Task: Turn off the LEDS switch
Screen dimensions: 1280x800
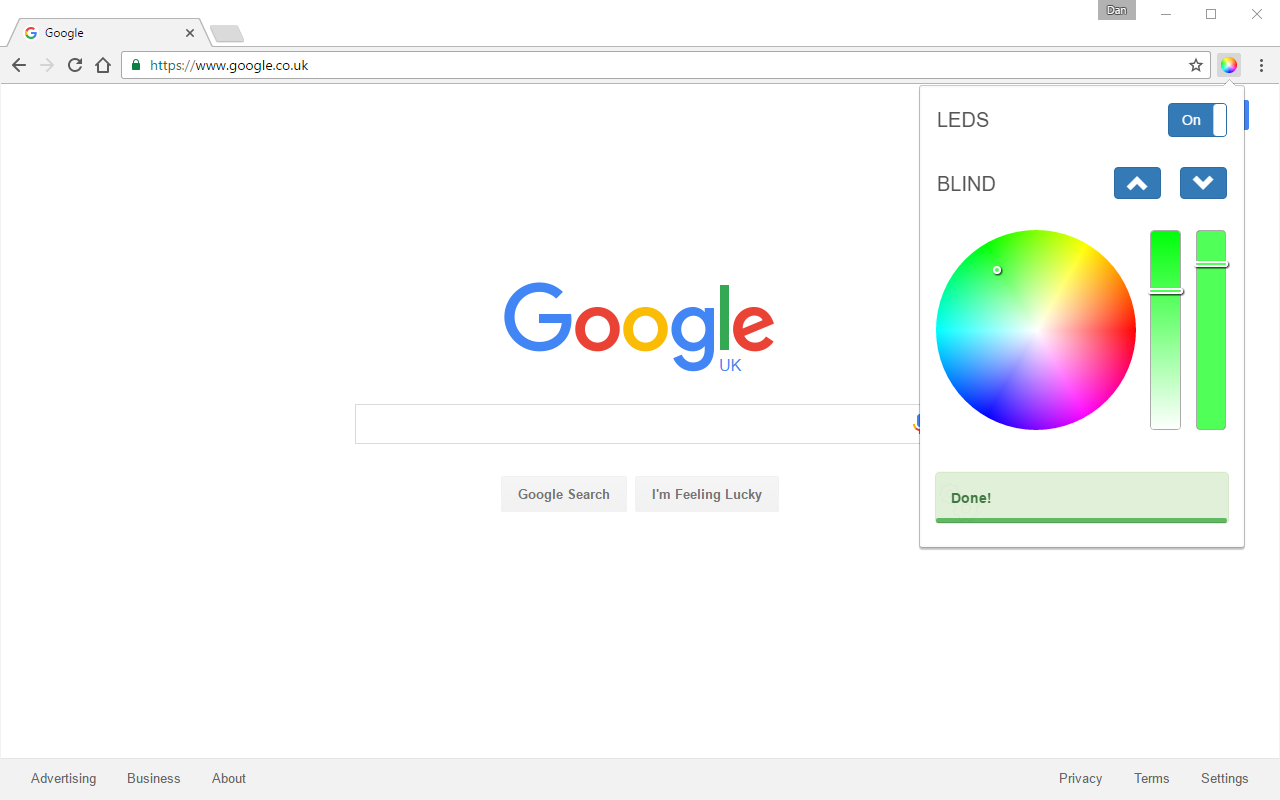Action: [1197, 120]
